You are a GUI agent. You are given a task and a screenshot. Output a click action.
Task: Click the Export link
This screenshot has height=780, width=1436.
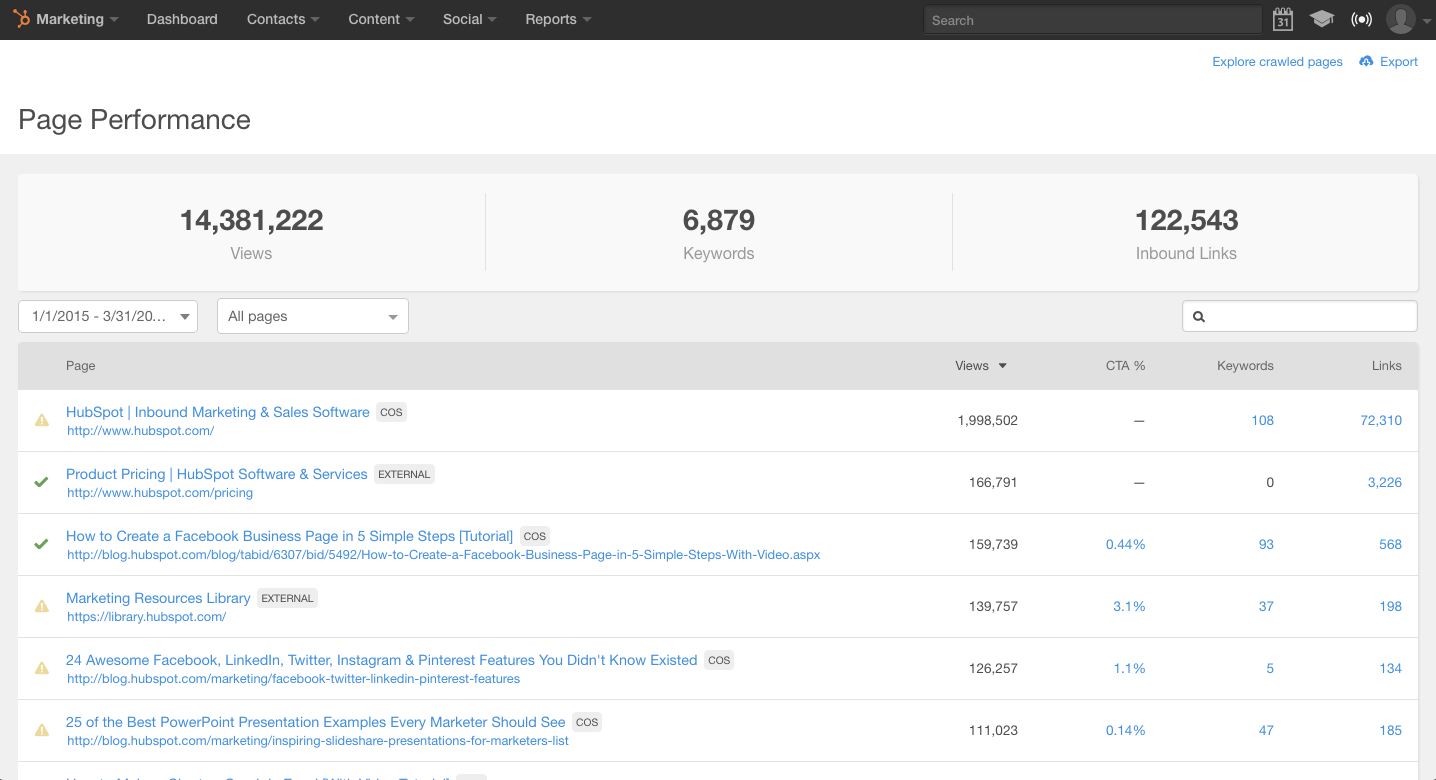[1399, 61]
